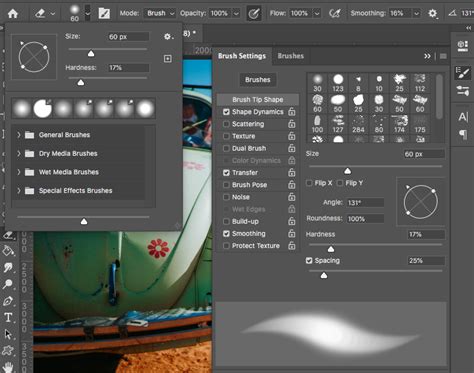Open the tool preset picker arrow
This screenshot has width=474, height=373.
53,14
